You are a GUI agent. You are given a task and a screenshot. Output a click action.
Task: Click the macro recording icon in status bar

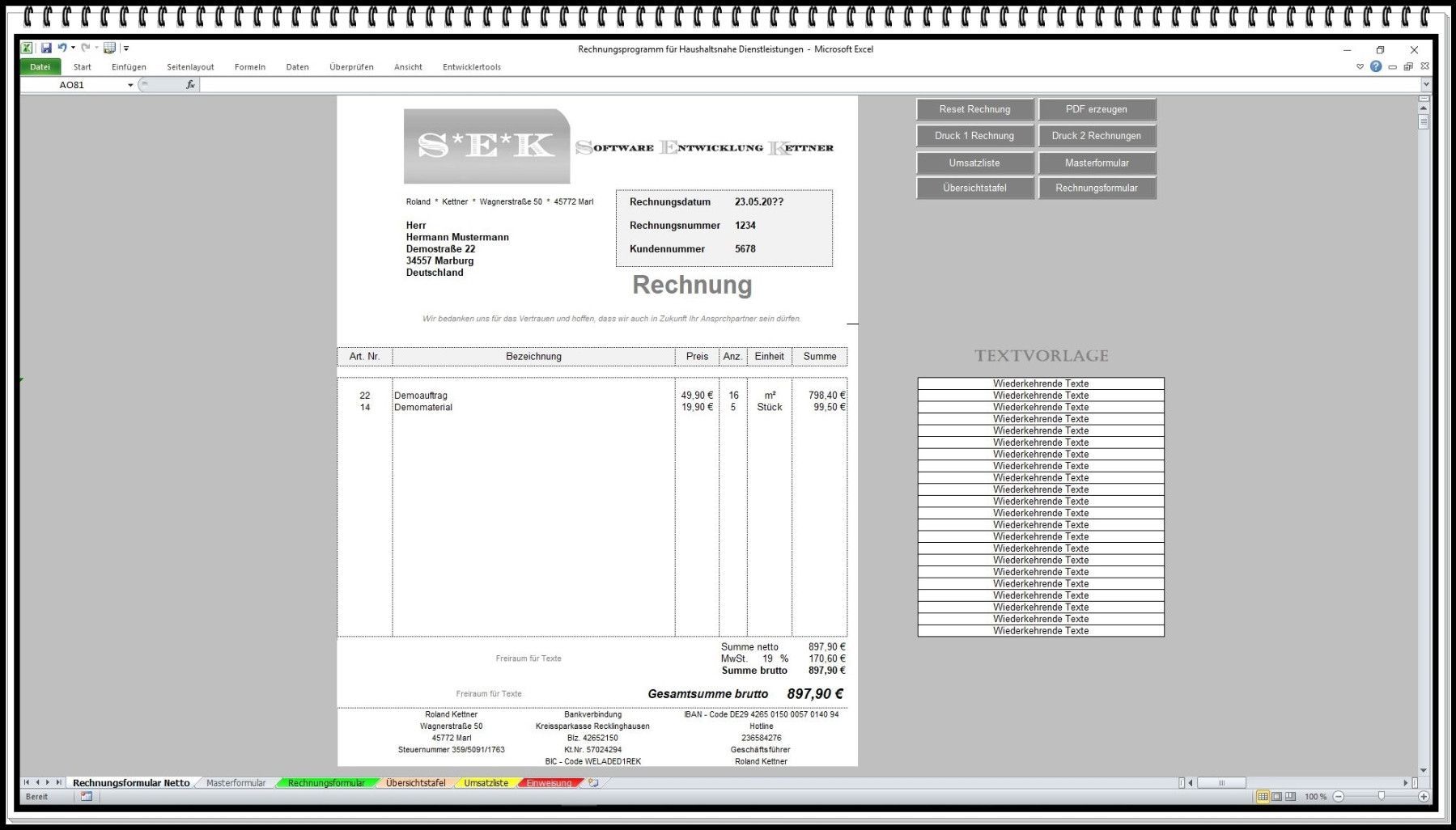(87, 797)
